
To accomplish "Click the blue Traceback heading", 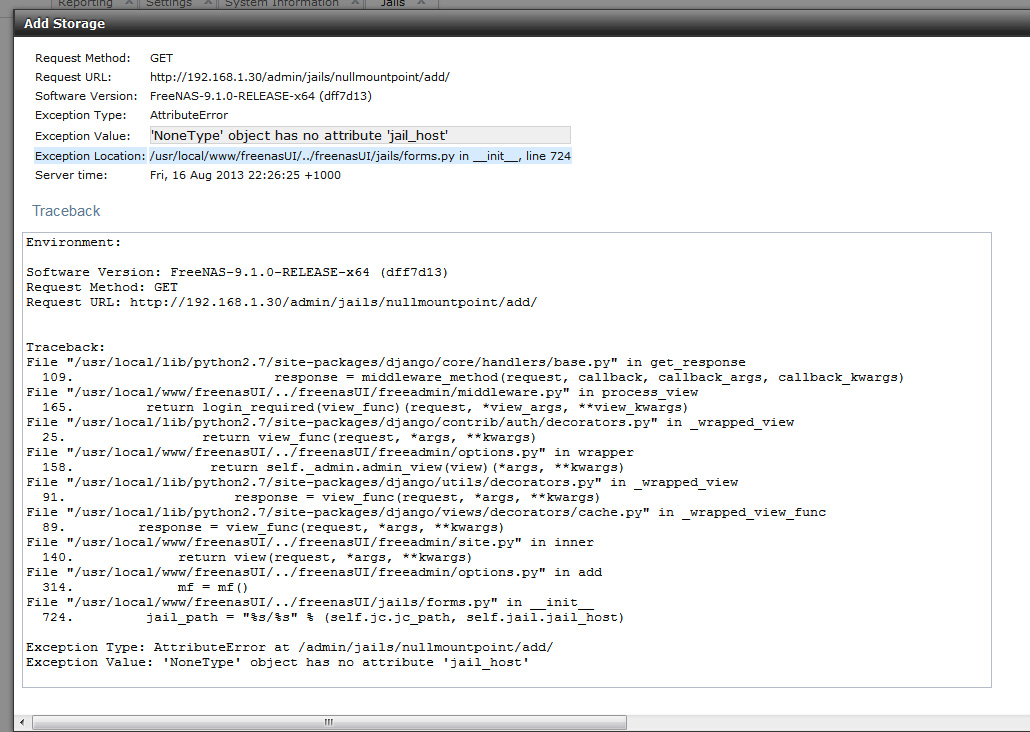I will [66, 211].
